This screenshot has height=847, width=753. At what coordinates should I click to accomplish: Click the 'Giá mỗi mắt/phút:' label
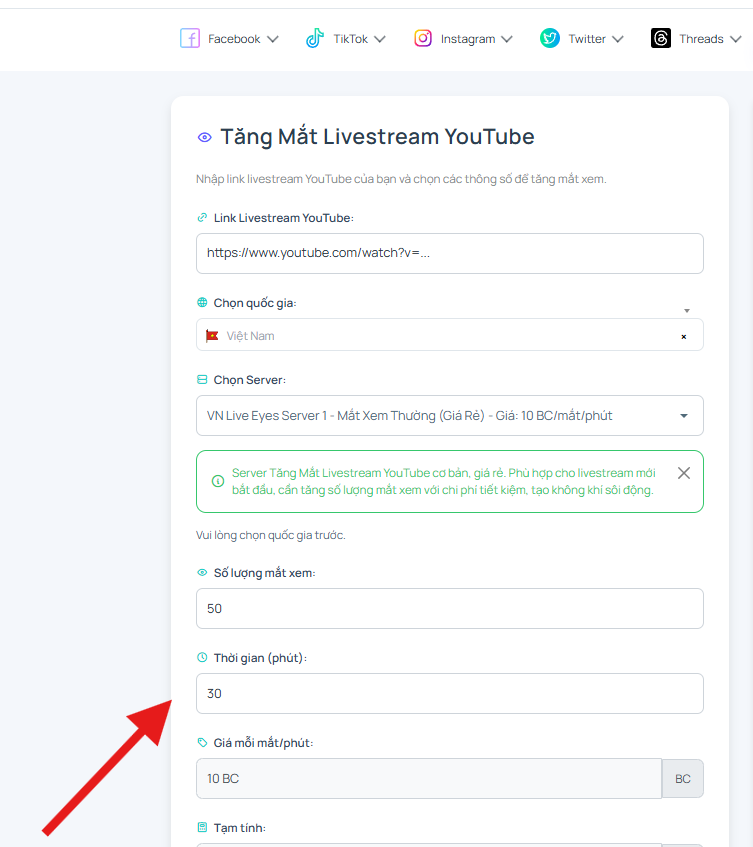pyautogui.click(x=264, y=743)
